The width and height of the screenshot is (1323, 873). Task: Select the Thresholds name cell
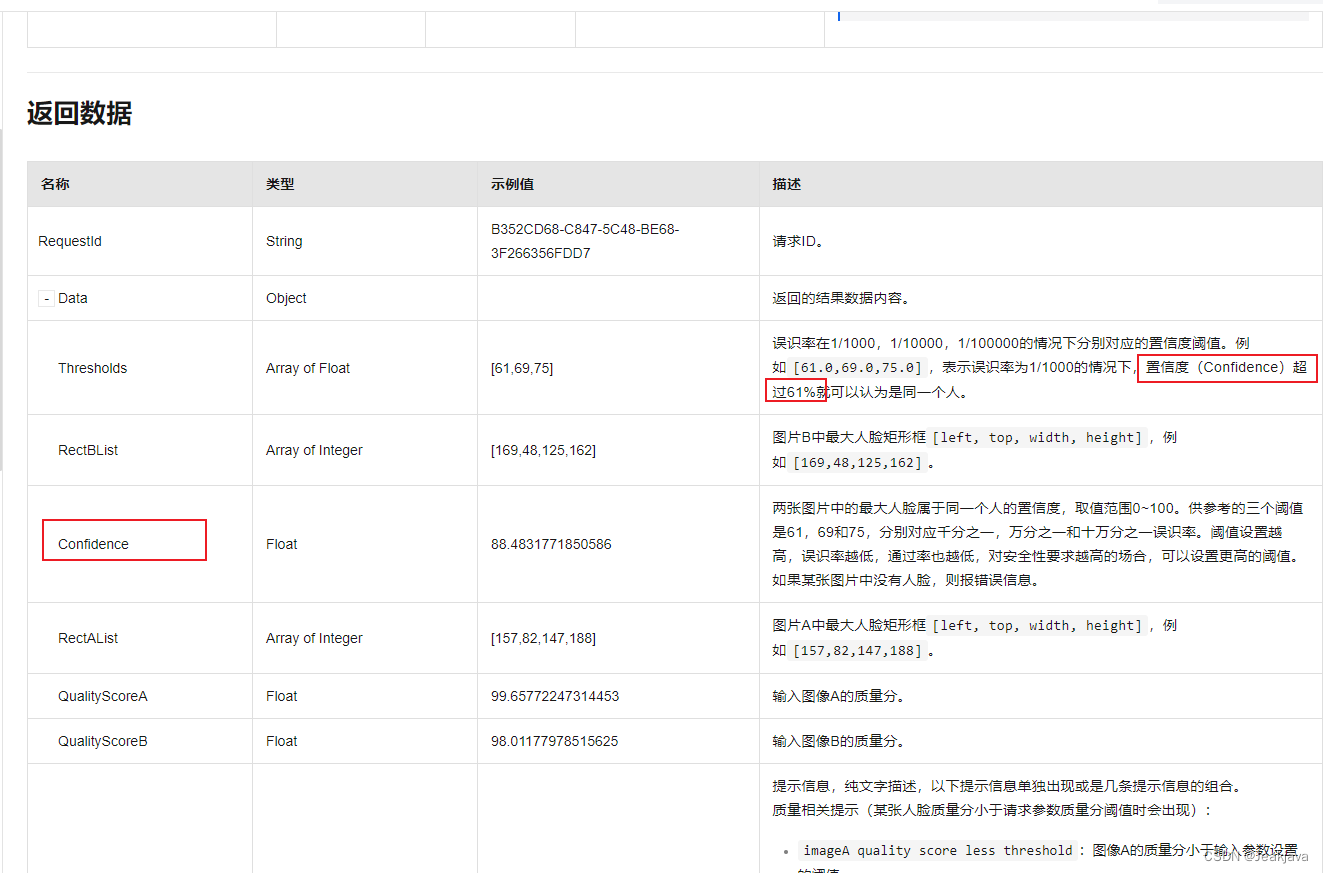(x=140, y=368)
